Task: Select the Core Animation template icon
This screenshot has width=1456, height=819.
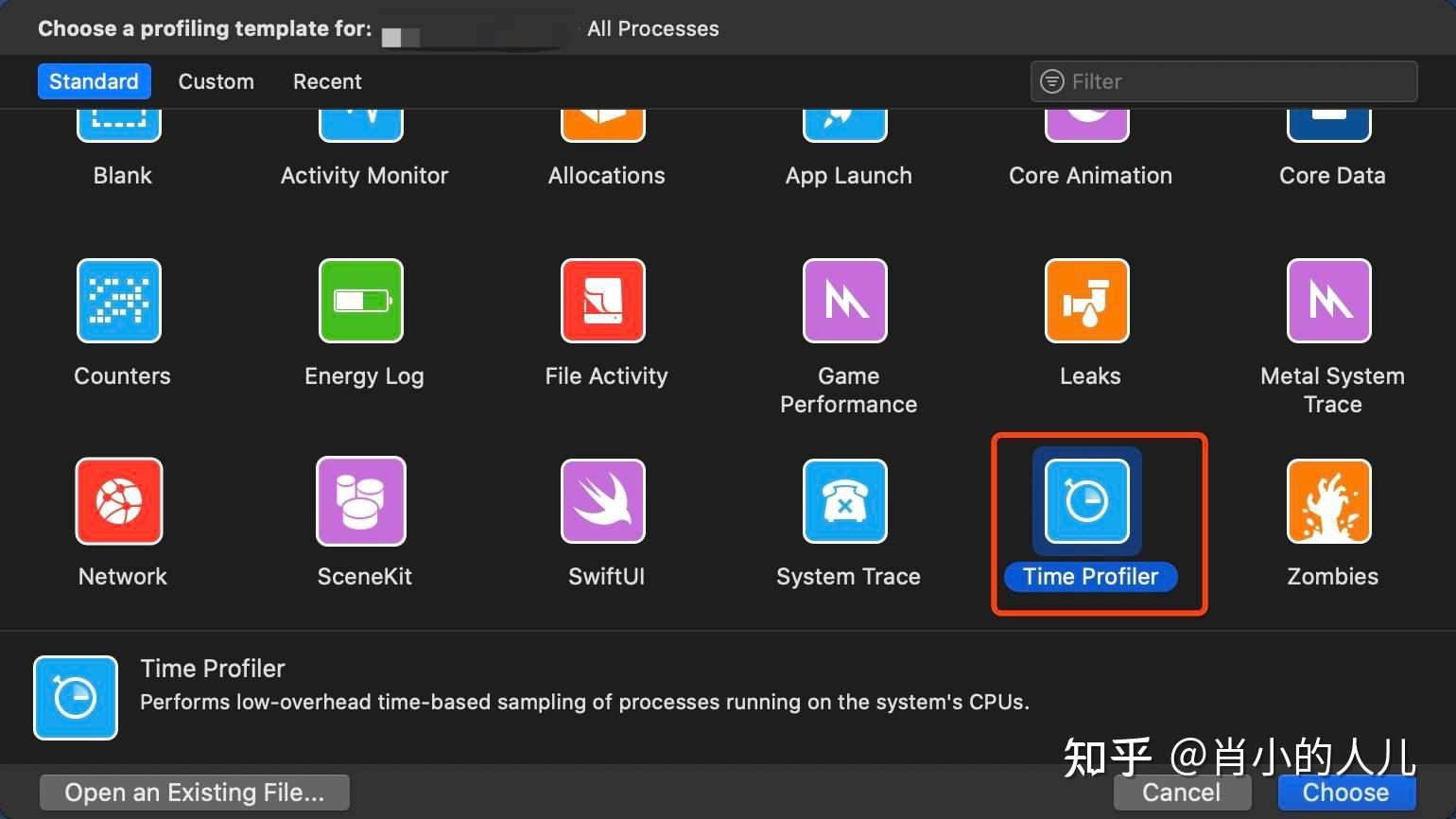Action: pyautogui.click(x=1087, y=126)
